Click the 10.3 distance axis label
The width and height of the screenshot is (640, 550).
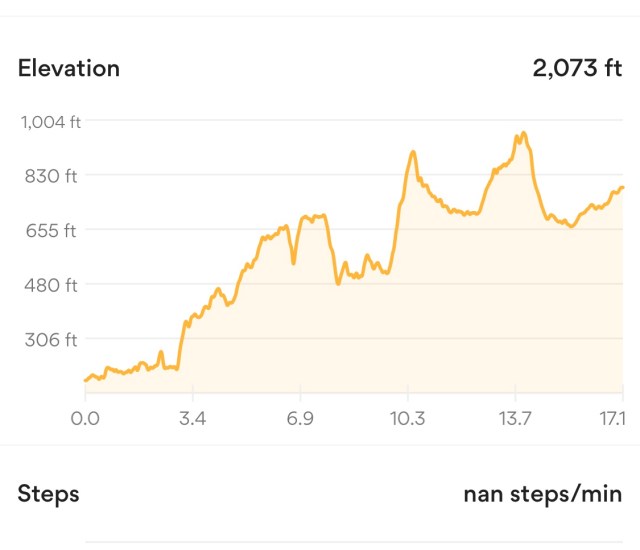[x=407, y=418]
